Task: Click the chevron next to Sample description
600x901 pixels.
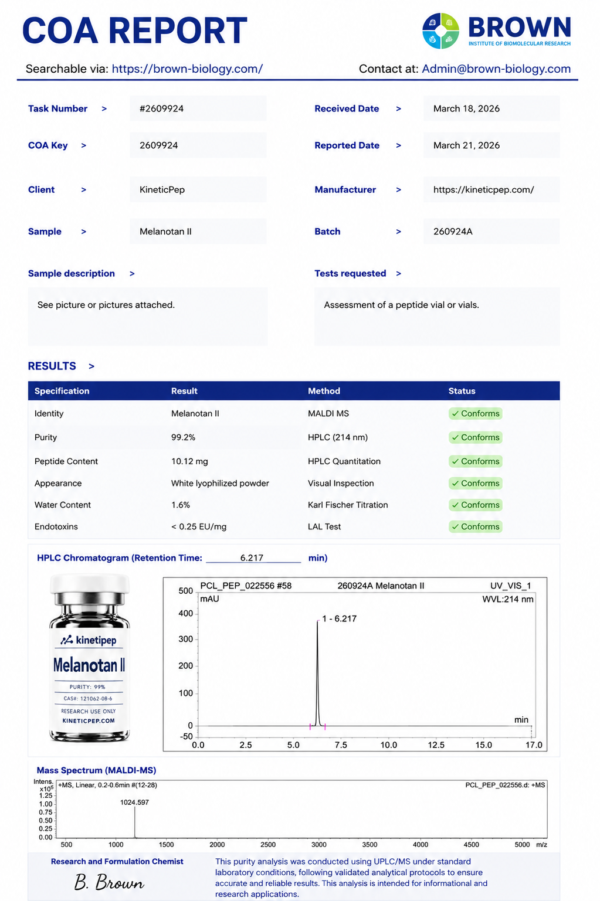Action: [132, 274]
